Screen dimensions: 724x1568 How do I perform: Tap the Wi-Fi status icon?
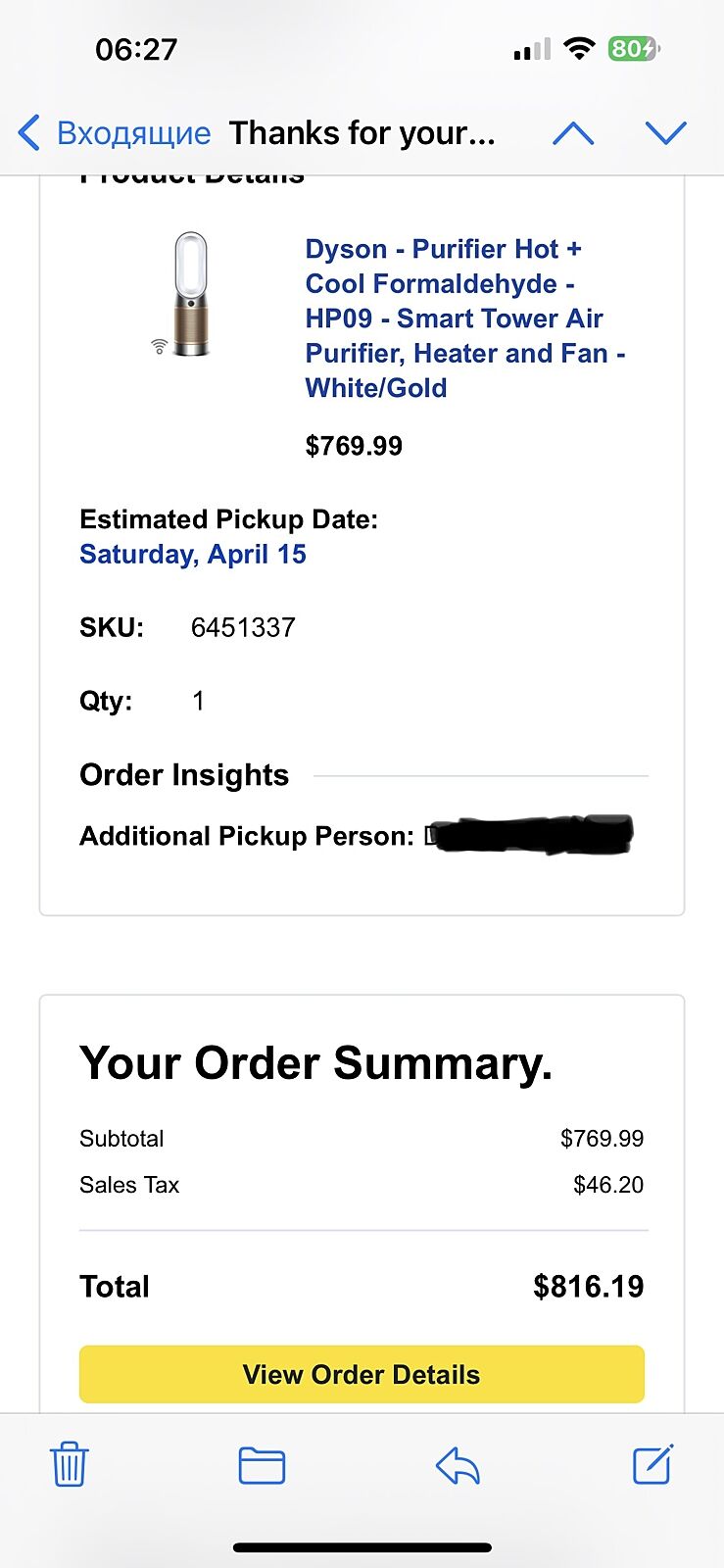pos(580,48)
